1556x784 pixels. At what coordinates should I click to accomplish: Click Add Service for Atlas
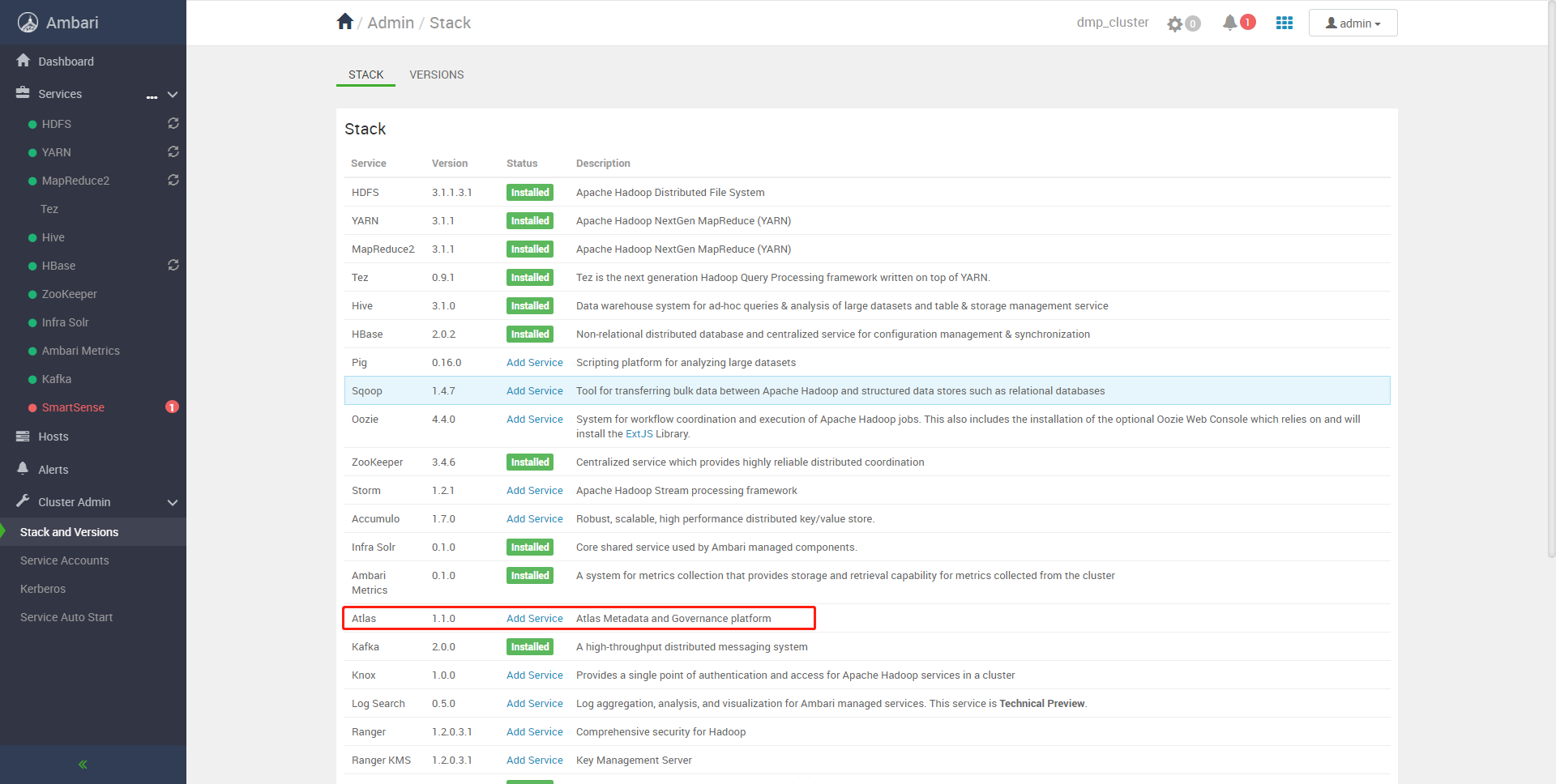[535, 618]
